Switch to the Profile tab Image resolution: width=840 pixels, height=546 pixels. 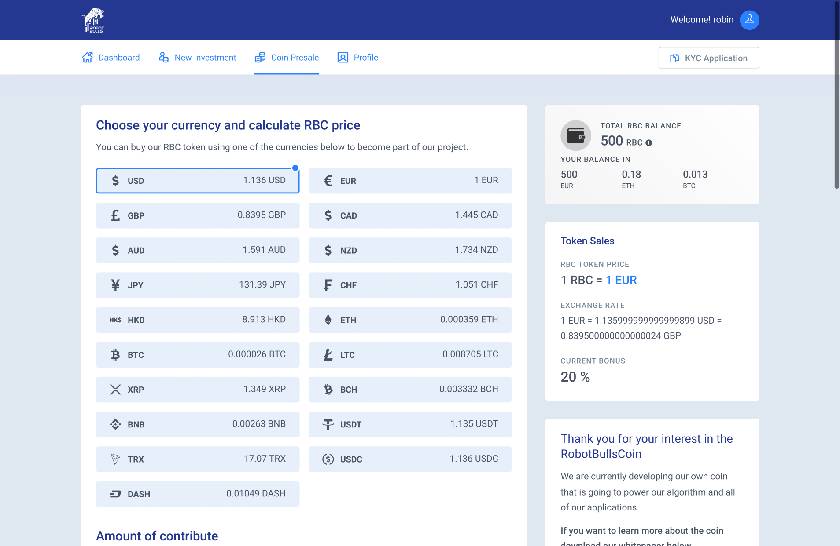click(x=358, y=58)
